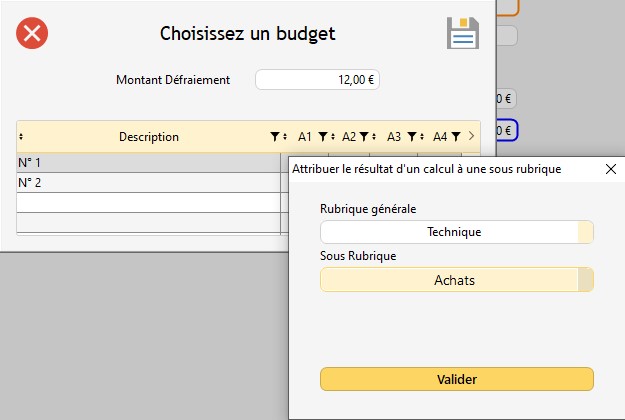Open the A2 column filter funnel
This screenshot has width=625, height=420.
(365, 137)
